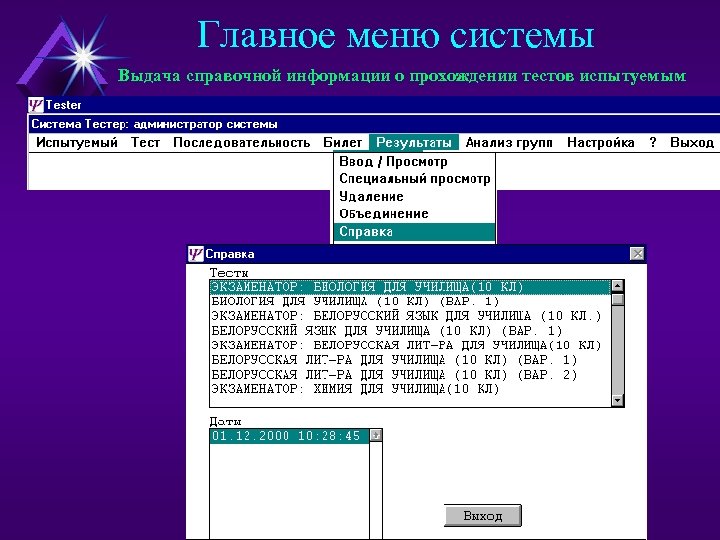Select date 01.12.2000 10:28:45
The height and width of the screenshot is (540, 720).
tap(289, 436)
